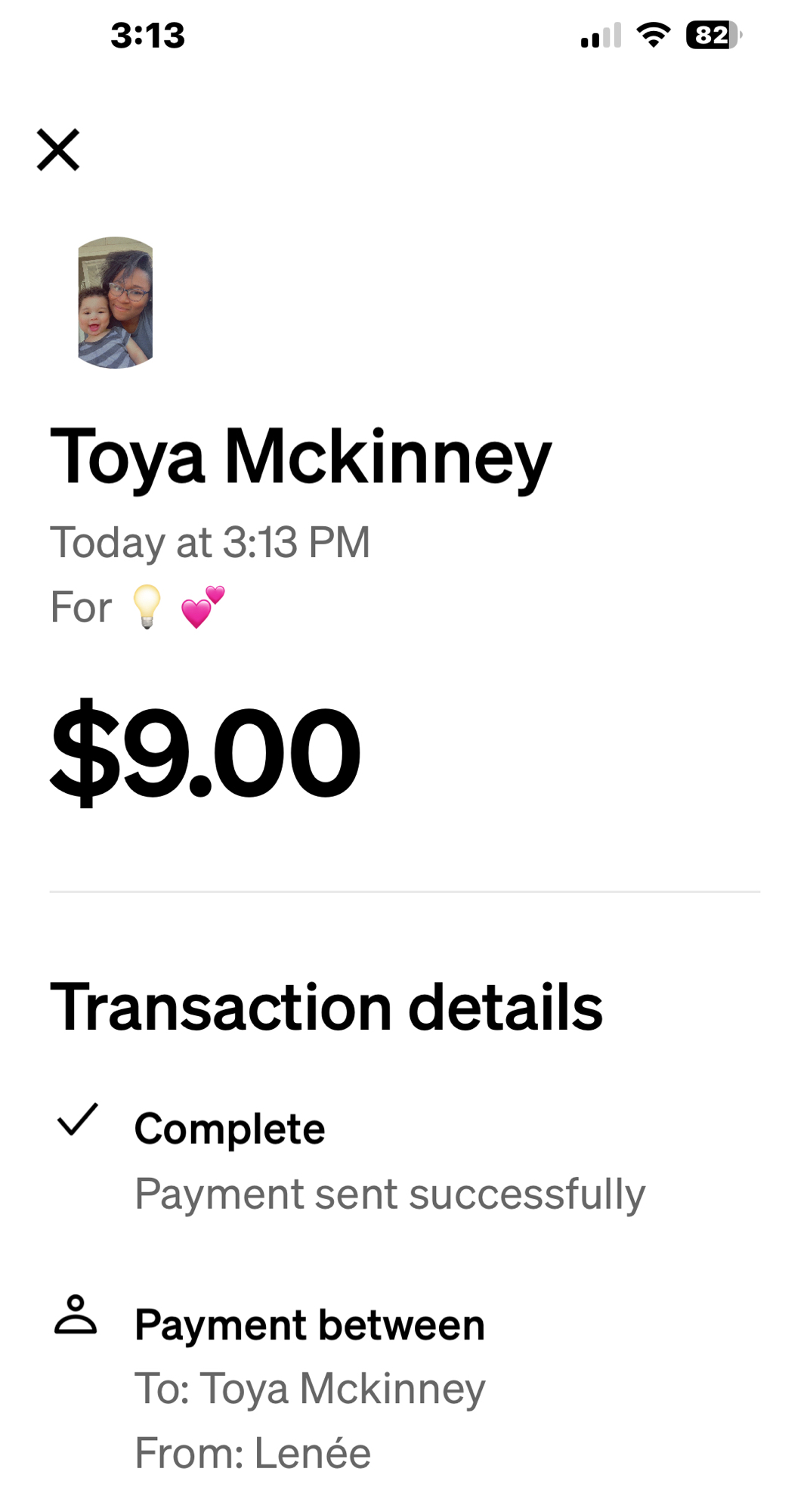Viewport: 810px width, 1512px height.
Task: Tap sender line "From: Lenée"
Action: pyautogui.click(x=252, y=1453)
